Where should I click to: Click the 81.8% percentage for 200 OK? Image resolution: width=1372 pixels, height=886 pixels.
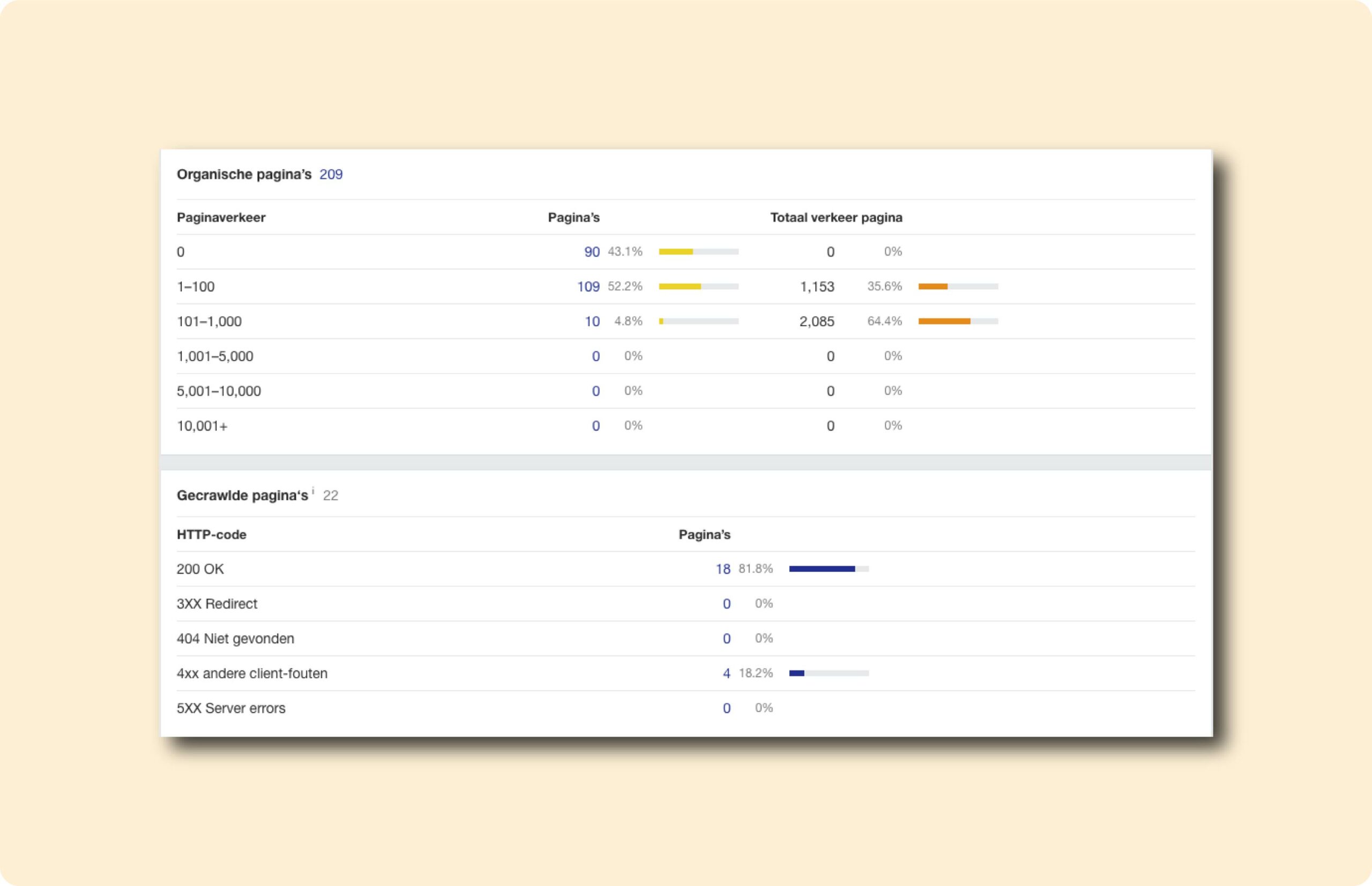pyautogui.click(x=756, y=569)
